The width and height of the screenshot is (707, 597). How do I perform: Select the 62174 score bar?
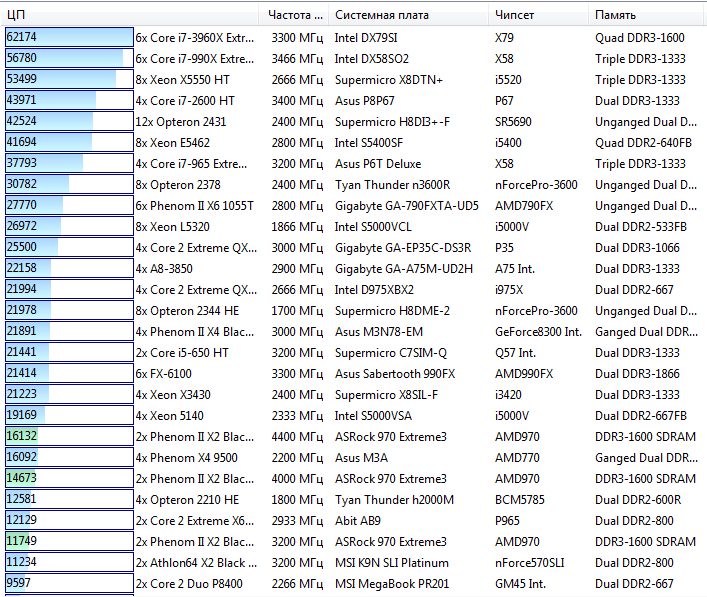click(69, 37)
